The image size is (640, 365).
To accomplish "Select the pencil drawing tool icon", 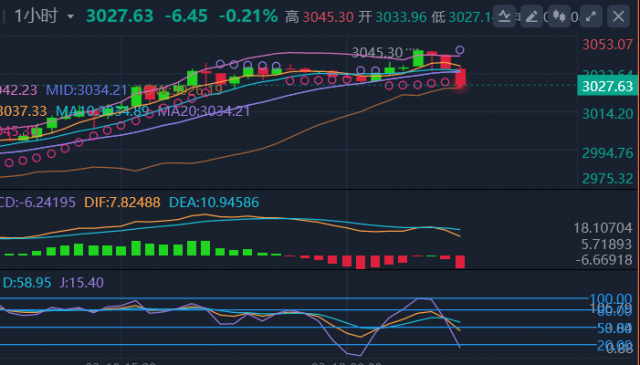I will click(x=531, y=16).
